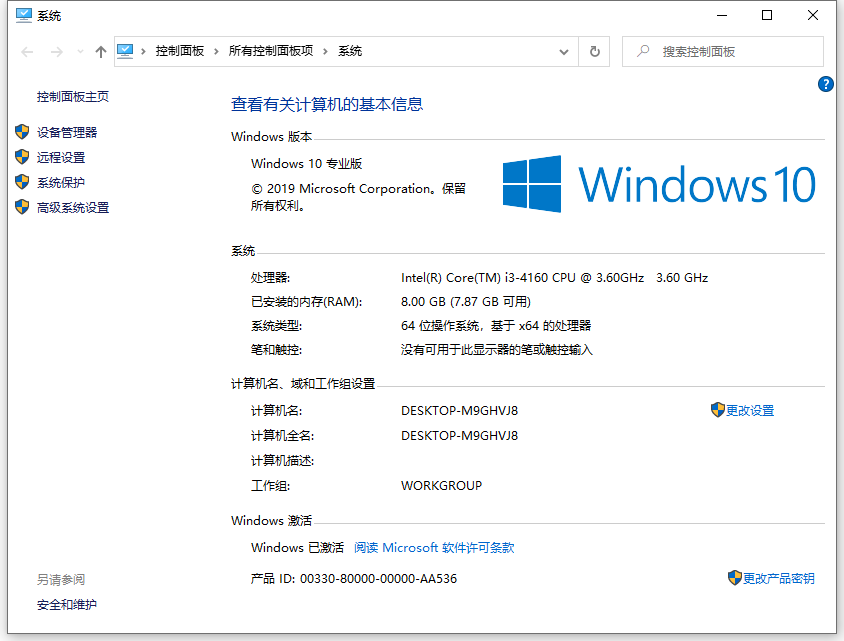
Task: Open 安全和维护 under 另请参阅
Action: [x=67, y=605]
